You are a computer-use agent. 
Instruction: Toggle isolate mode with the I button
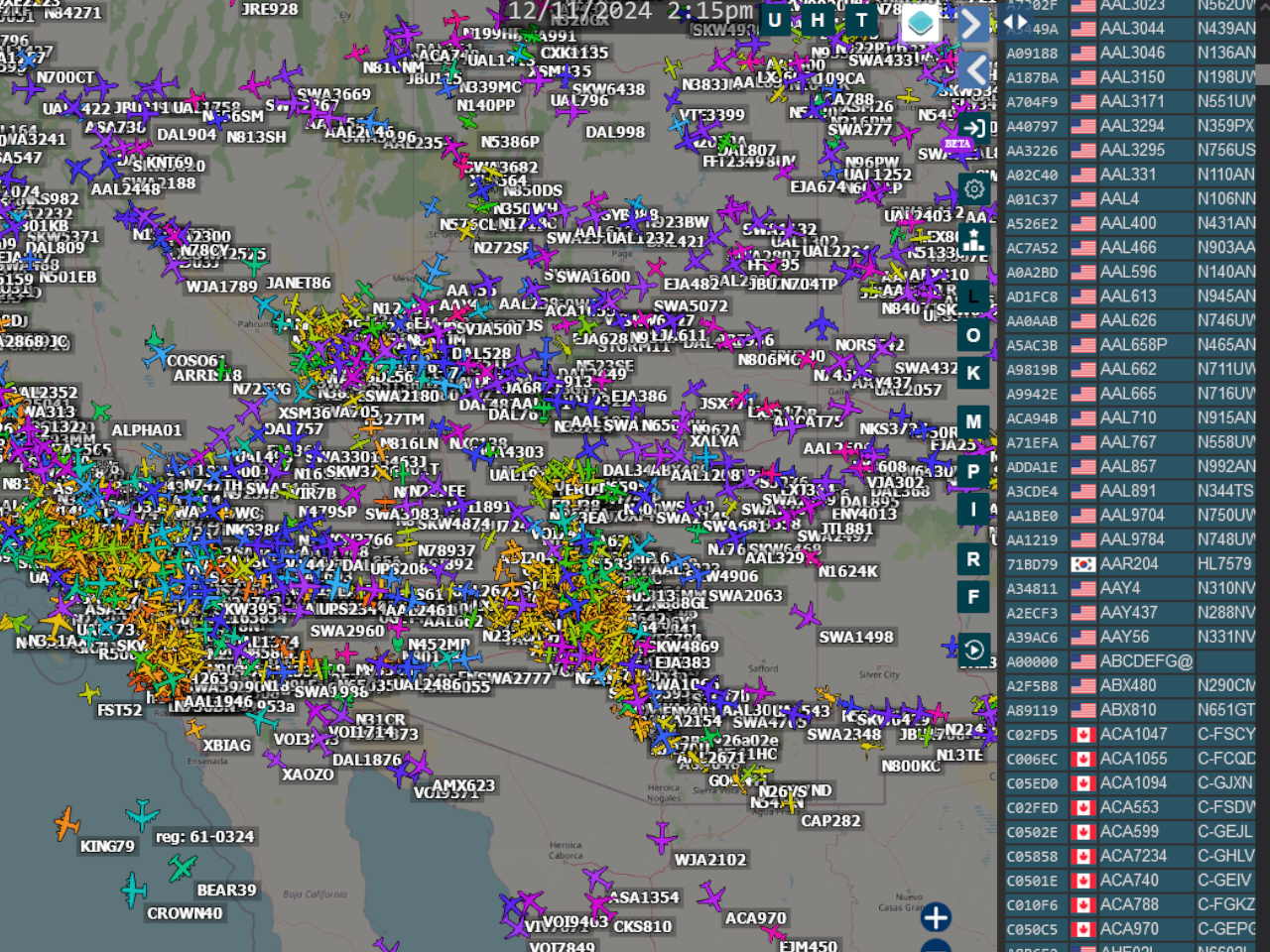coord(973,511)
